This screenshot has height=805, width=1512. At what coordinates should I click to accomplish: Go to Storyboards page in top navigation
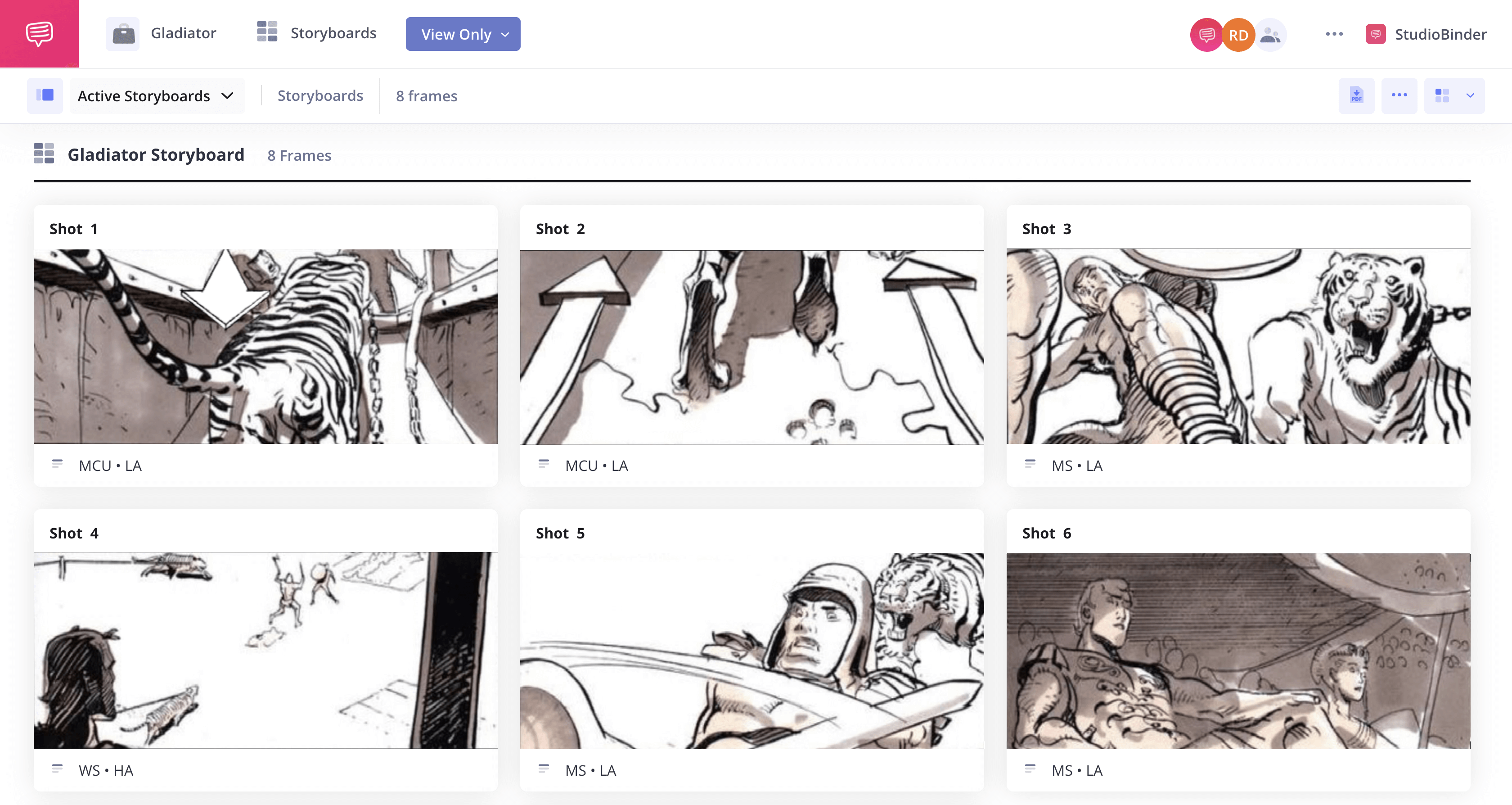(333, 33)
